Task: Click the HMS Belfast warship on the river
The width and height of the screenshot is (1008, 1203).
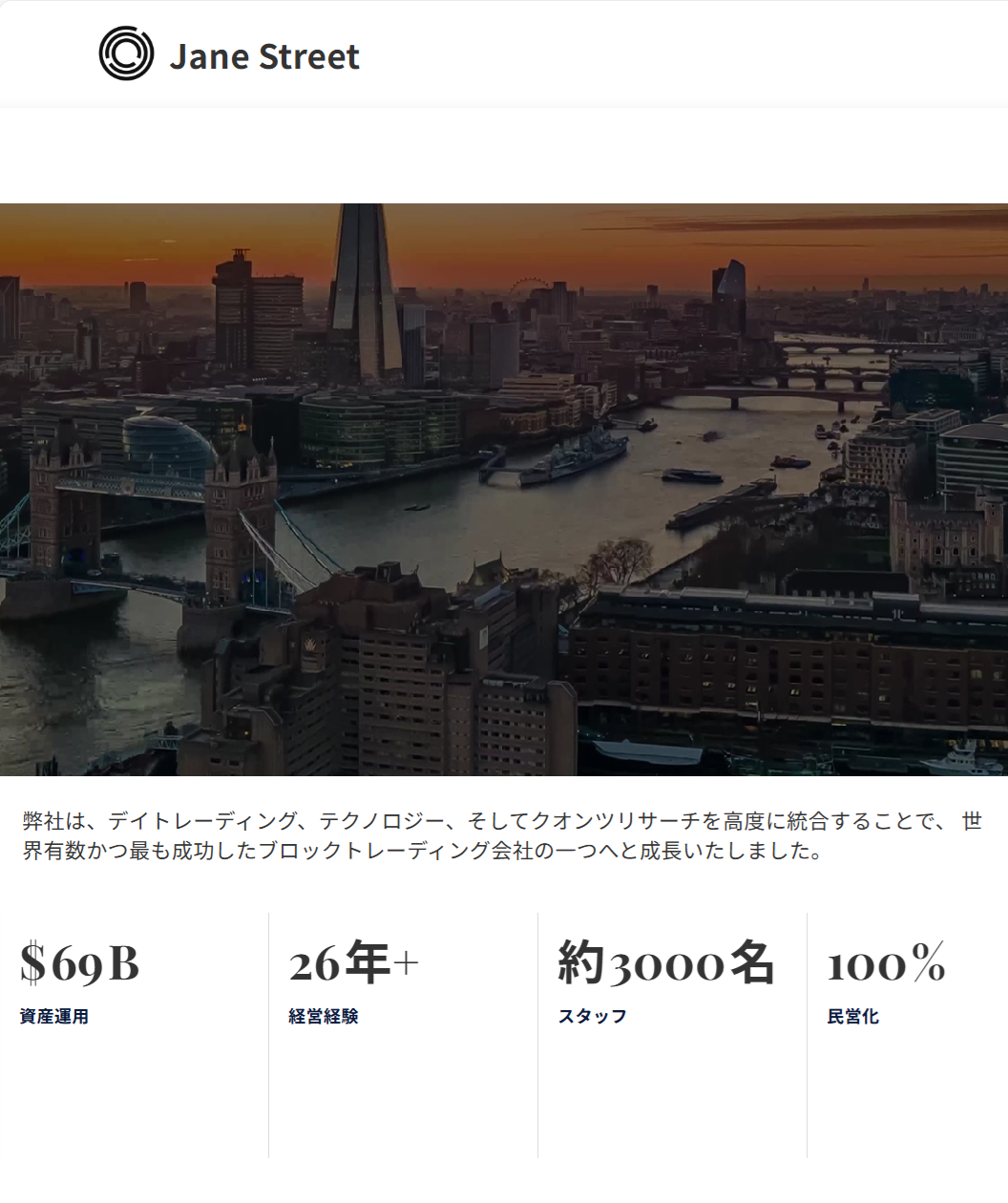Action: [571, 458]
